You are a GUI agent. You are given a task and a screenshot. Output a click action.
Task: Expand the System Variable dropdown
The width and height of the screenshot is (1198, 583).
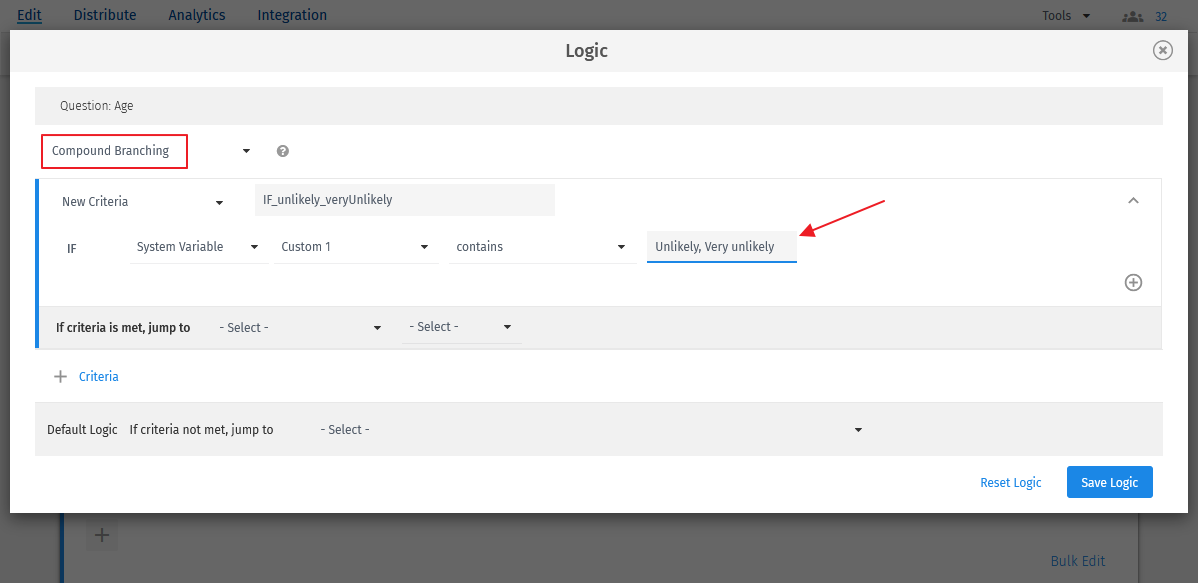(198, 247)
